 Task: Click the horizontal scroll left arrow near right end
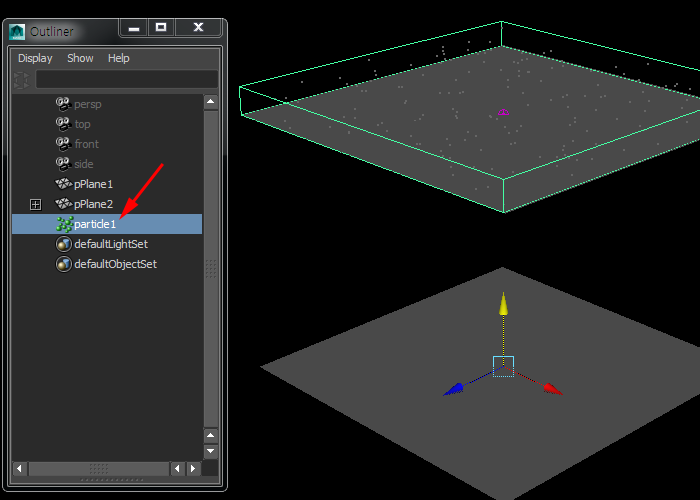click(x=178, y=468)
